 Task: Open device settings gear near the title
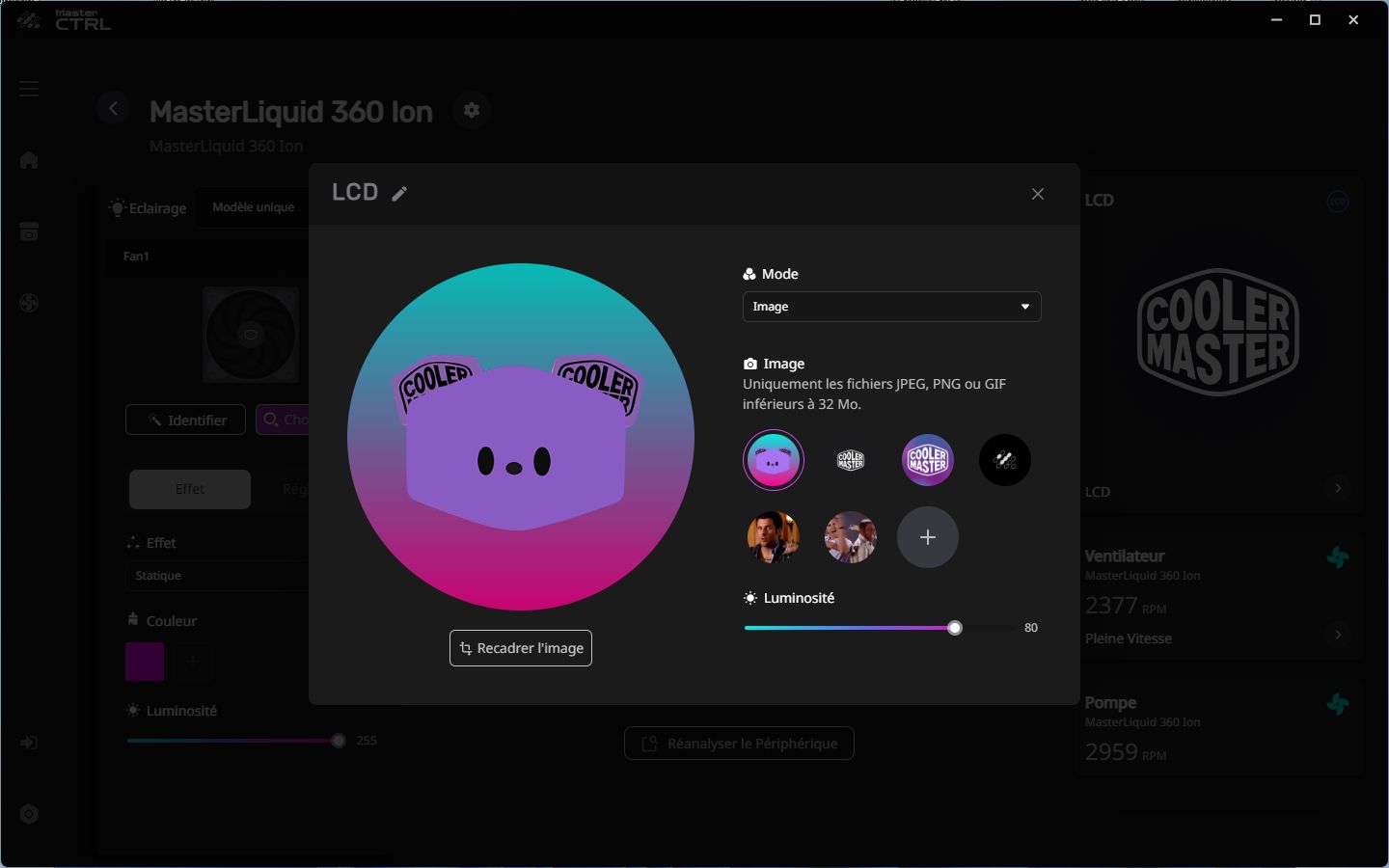(x=472, y=110)
